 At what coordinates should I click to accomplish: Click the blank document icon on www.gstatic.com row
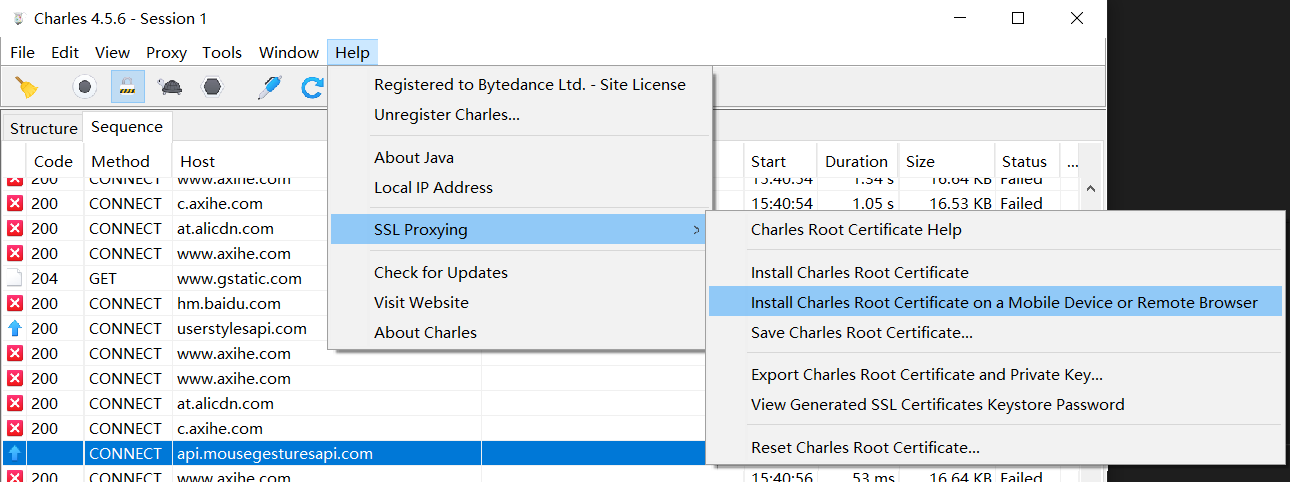coord(15,278)
